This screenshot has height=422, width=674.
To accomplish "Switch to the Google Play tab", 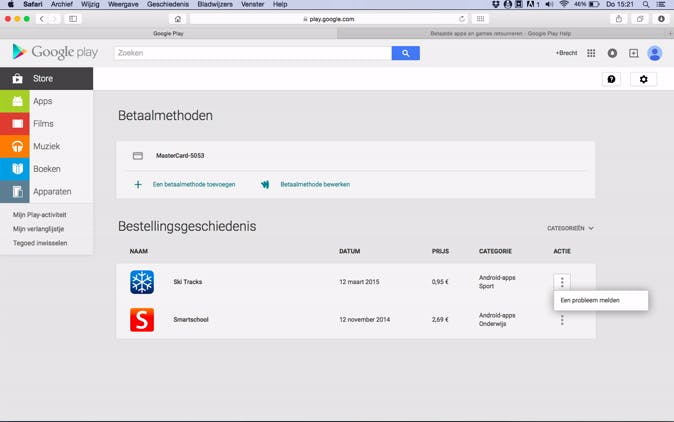I will (168, 34).
